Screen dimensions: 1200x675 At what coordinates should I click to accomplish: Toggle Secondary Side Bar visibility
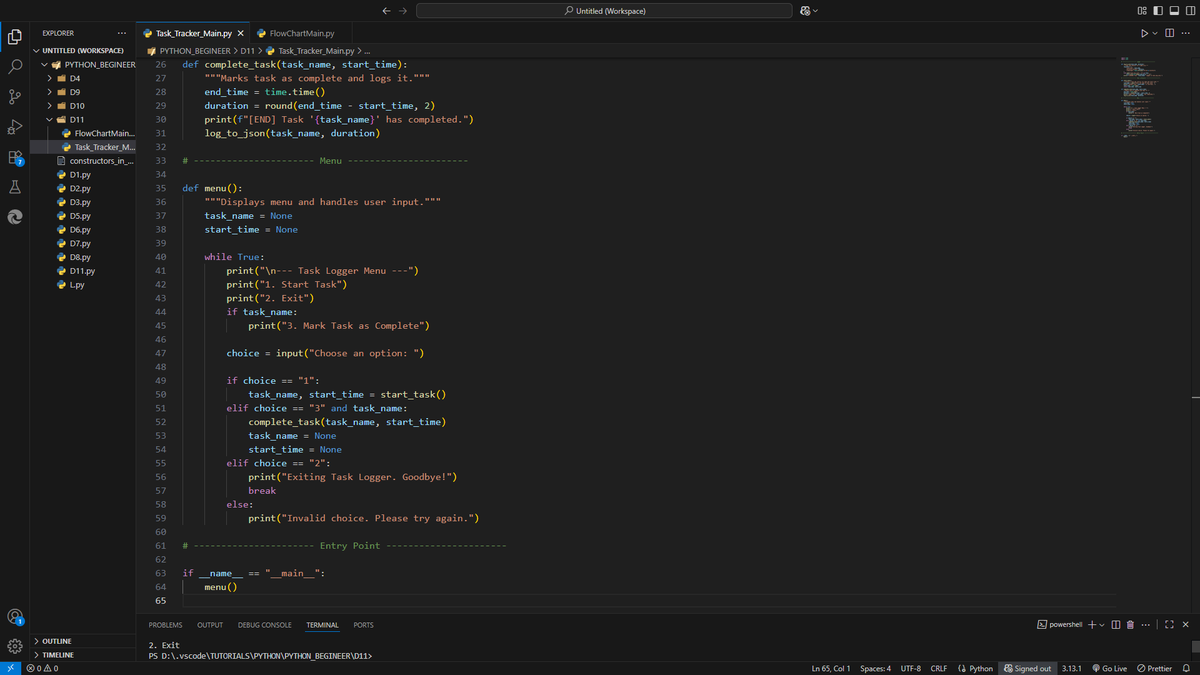(1189, 11)
